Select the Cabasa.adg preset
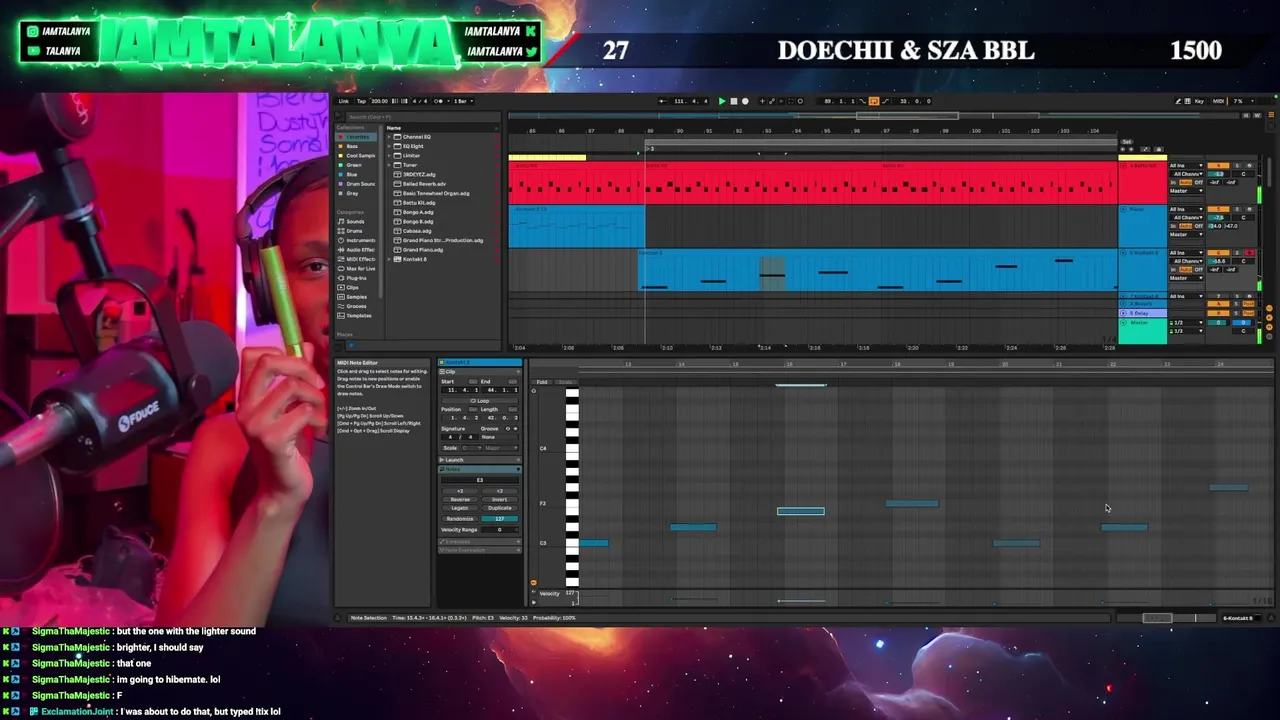1280x720 pixels. tap(417, 231)
